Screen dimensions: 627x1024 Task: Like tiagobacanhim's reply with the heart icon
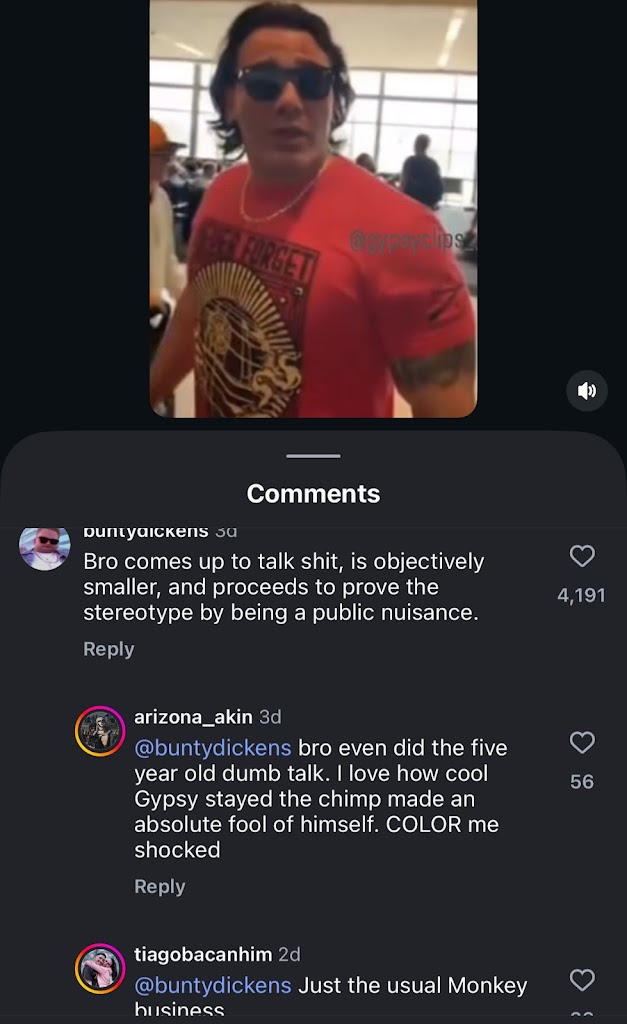pos(582,980)
